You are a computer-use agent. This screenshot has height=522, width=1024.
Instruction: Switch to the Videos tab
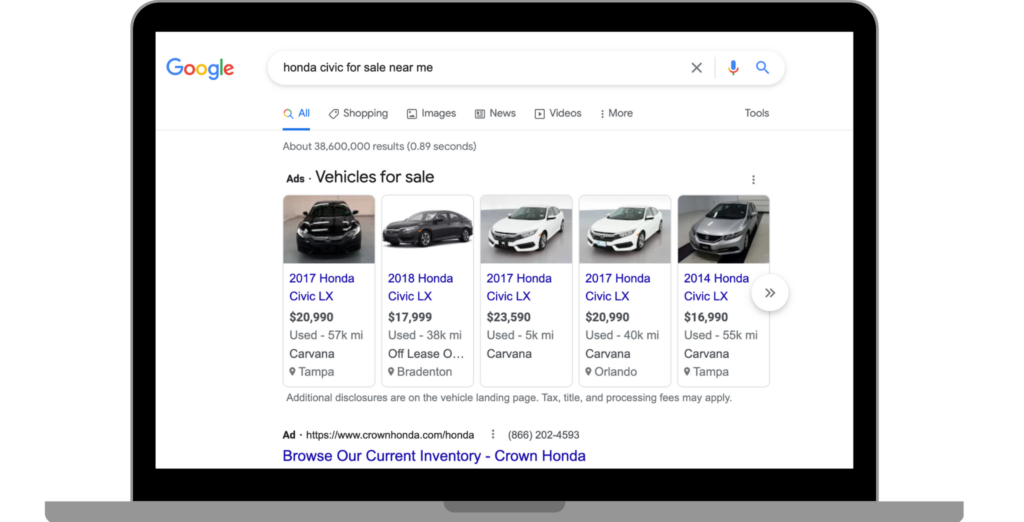tap(558, 114)
